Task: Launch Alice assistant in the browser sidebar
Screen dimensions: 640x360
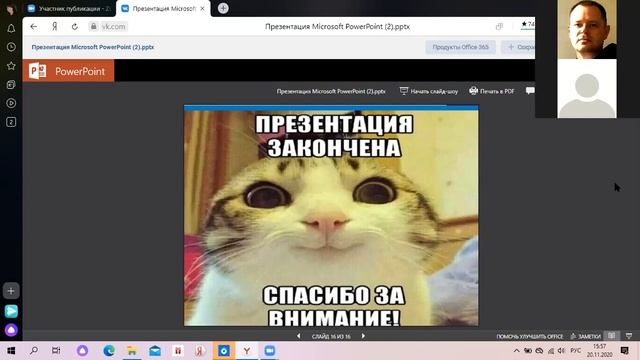Action: point(11,330)
